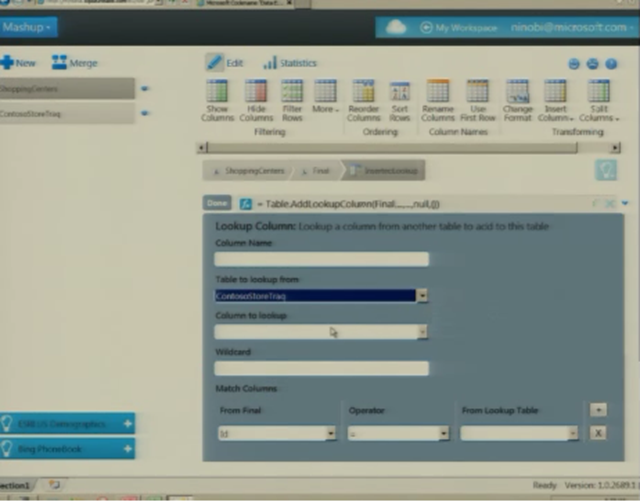Viewport: 640px width, 502px height.
Task: Select the Final breadcrumb step
Action: click(x=316, y=171)
